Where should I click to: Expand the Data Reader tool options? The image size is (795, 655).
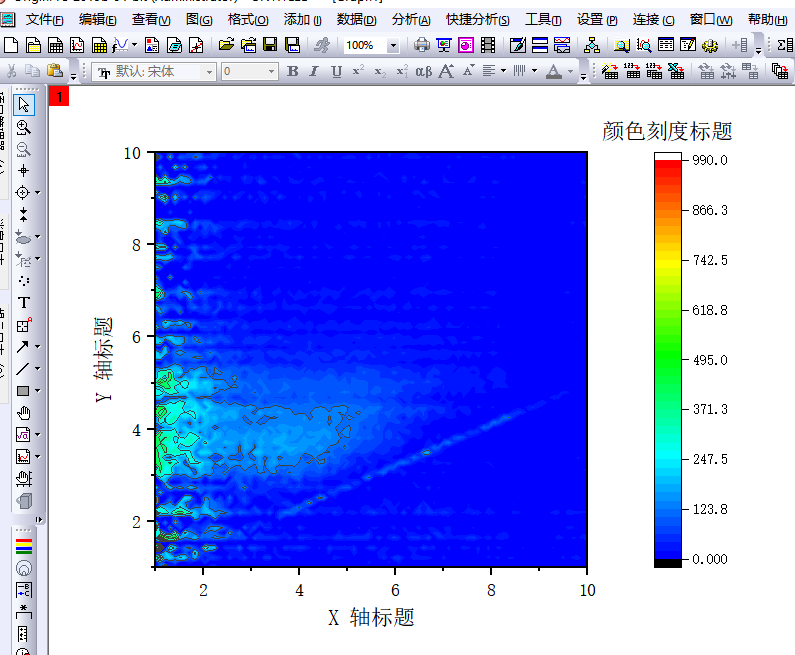38,193
